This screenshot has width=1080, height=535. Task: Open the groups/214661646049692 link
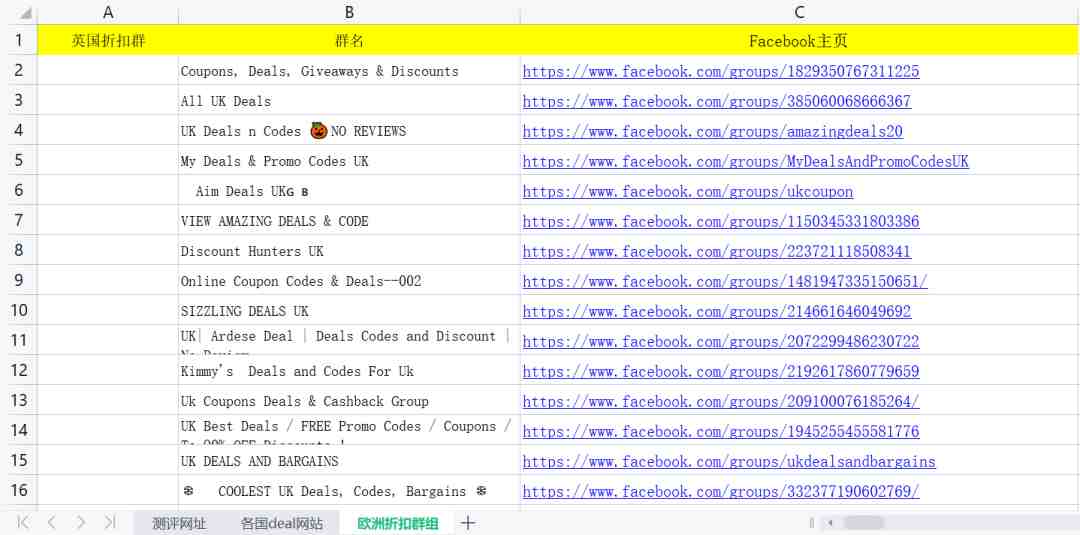tap(717, 311)
